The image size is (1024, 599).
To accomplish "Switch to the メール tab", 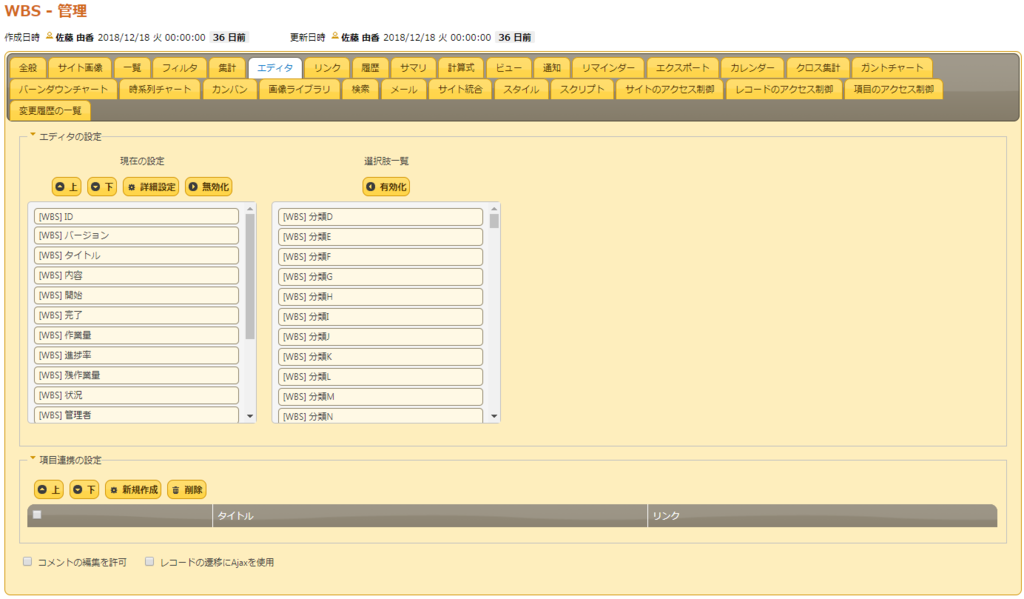I will point(404,89).
